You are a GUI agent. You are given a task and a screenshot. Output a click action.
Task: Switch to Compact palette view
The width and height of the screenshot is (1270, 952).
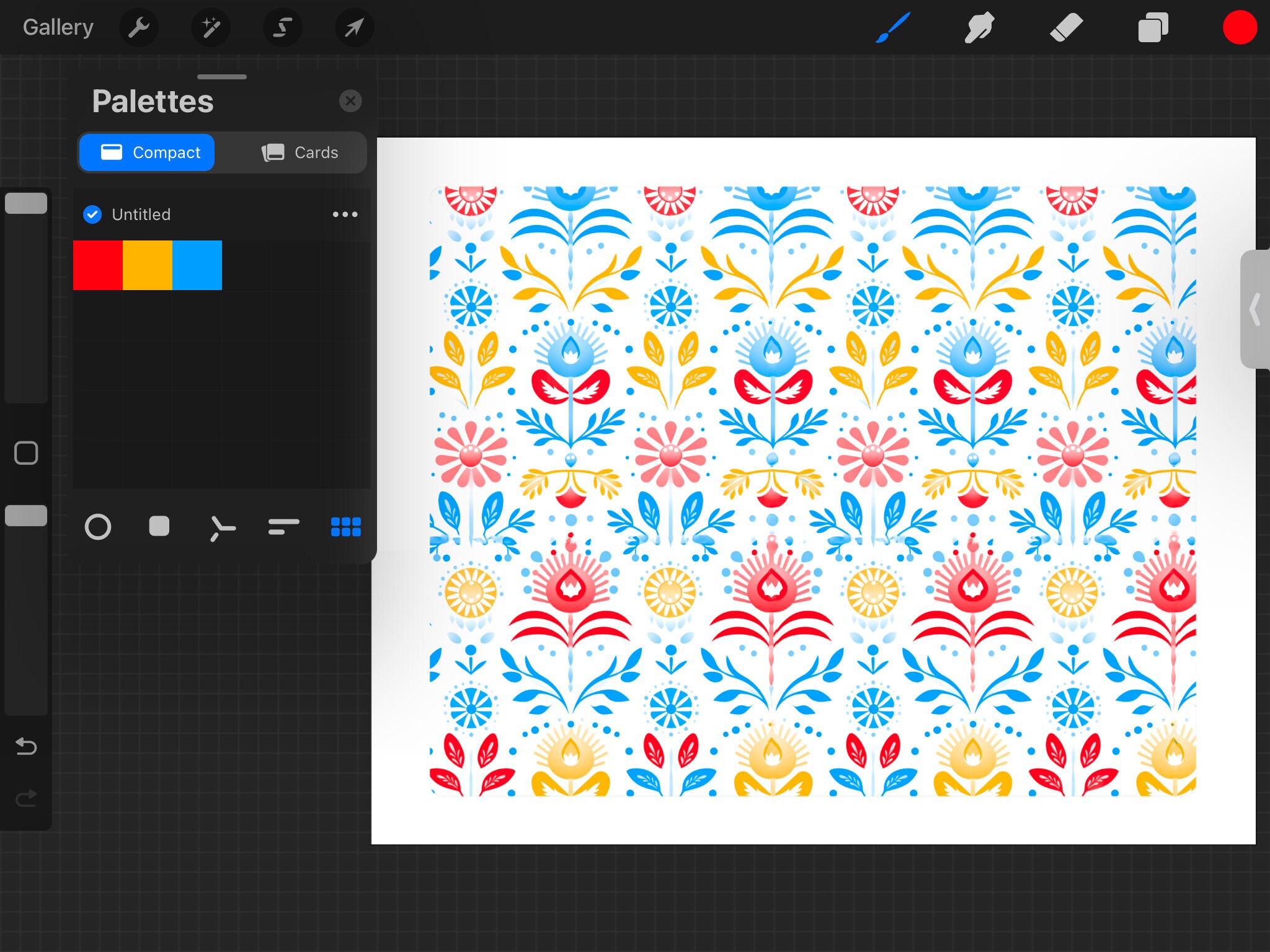click(147, 152)
